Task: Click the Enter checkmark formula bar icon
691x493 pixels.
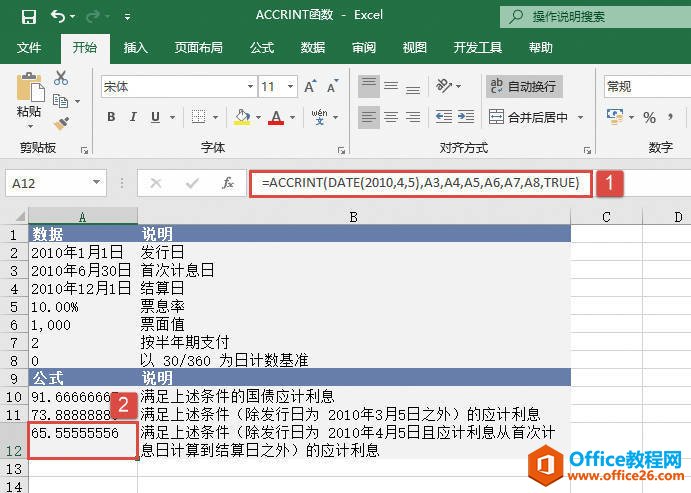Action: pos(192,183)
